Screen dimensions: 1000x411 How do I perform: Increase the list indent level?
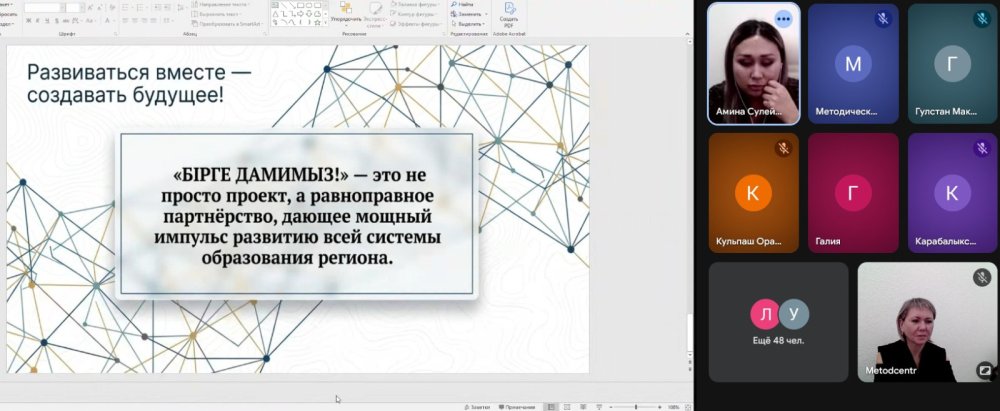click(x=166, y=8)
